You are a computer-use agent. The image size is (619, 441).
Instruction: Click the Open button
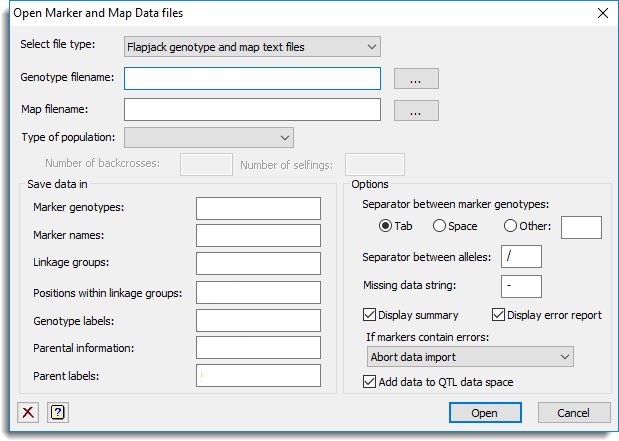click(485, 413)
